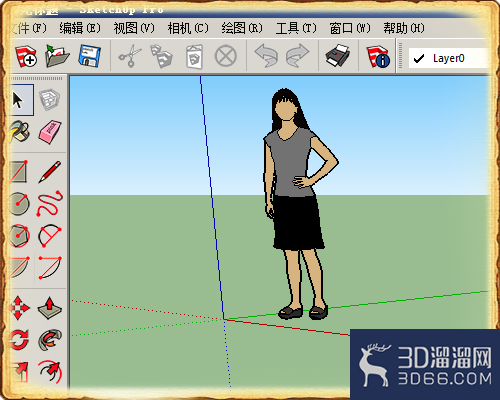Select the Polygon tool
Viewport: 500px width, 400px height.
click(19, 236)
